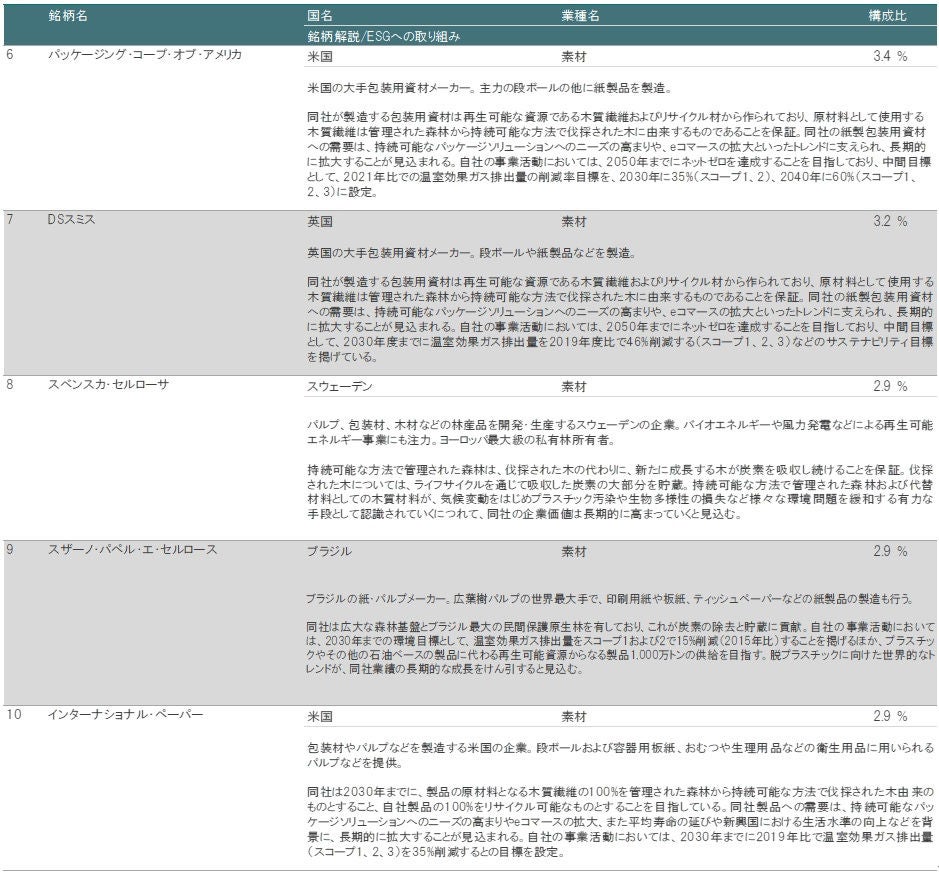939x873 pixels.
Task: Click the 国名 column header
Action: tap(320, 17)
